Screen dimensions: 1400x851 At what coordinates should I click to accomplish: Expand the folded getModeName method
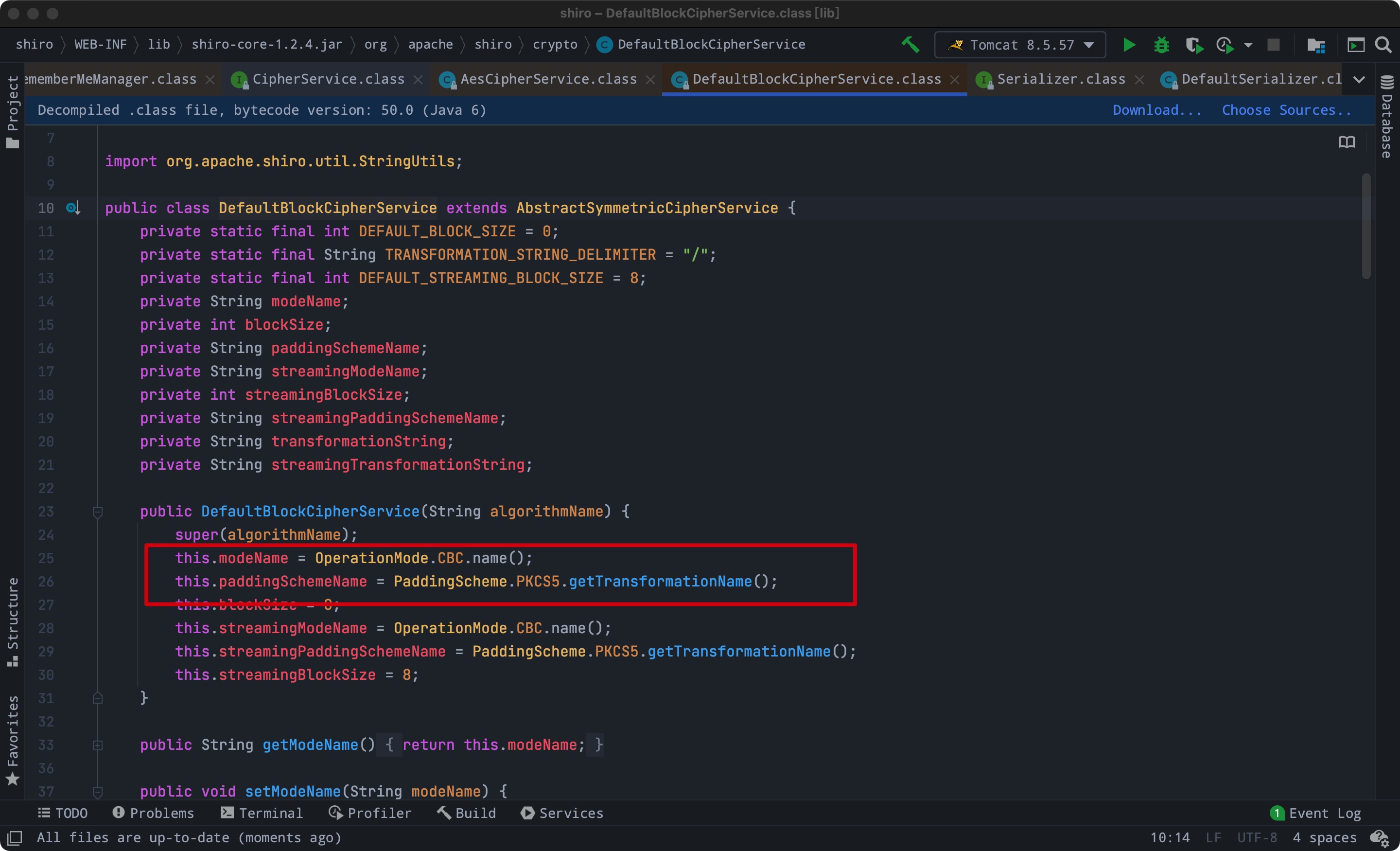[98, 745]
